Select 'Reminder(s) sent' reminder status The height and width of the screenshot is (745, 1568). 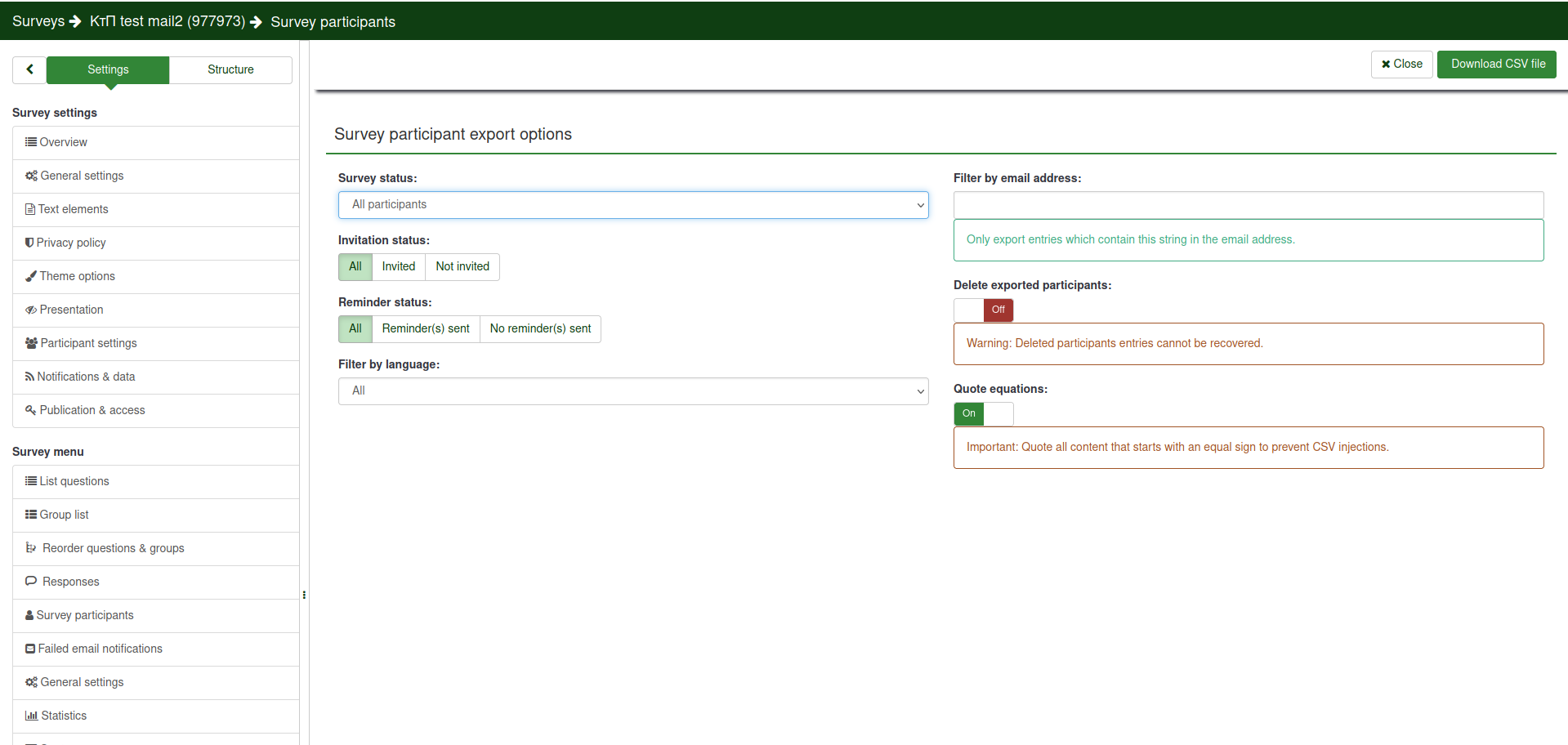tap(425, 329)
